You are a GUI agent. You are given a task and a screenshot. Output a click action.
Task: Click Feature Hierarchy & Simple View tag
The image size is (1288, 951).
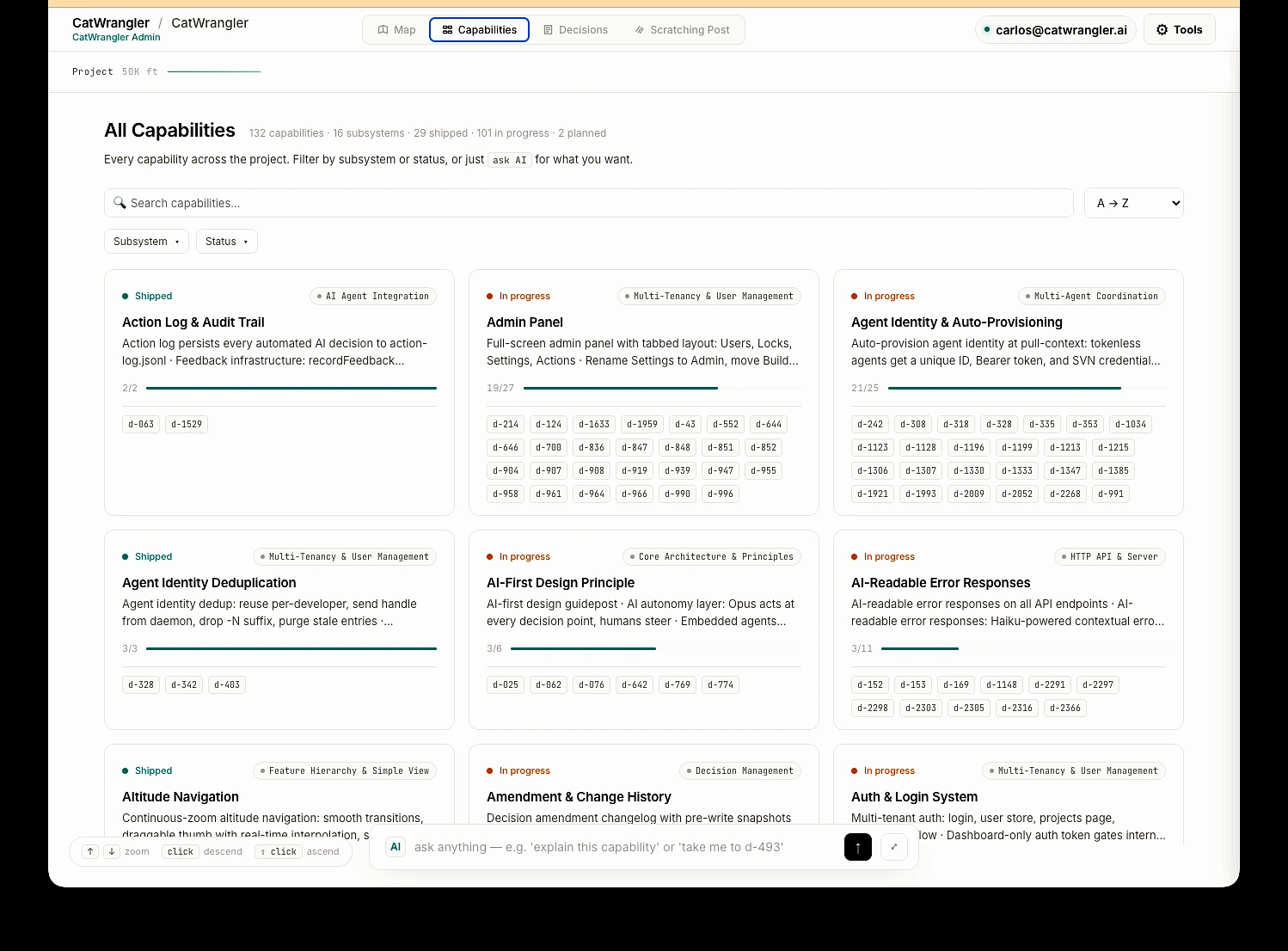(345, 770)
